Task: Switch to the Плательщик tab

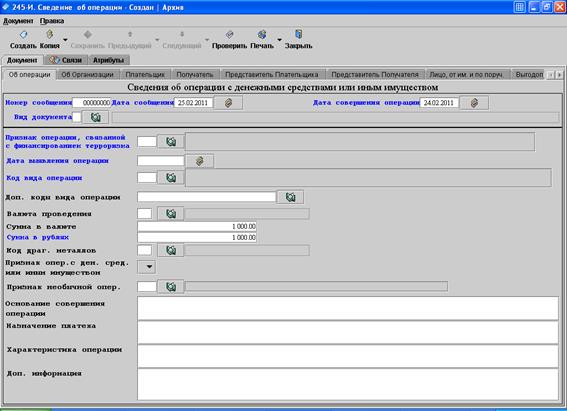Action: [x=145, y=74]
